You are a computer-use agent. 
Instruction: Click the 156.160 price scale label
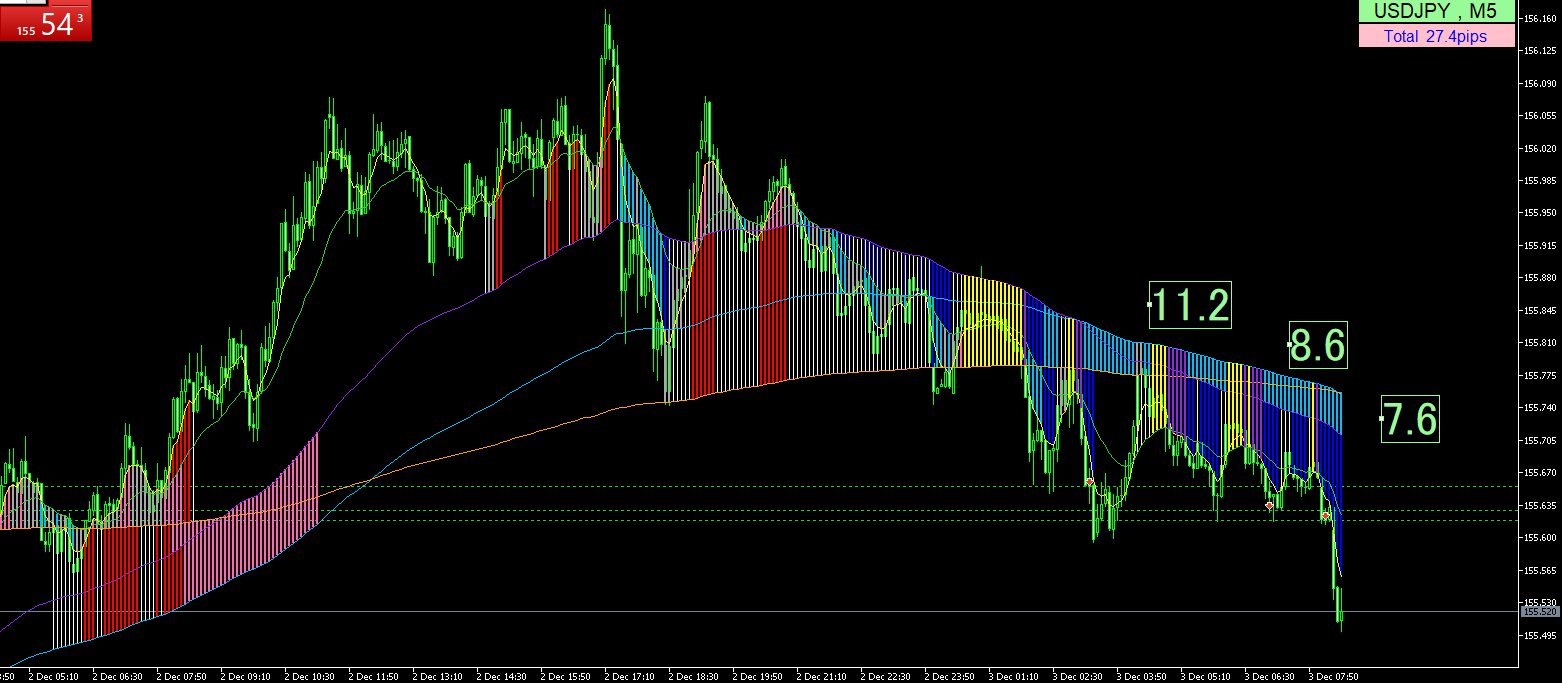point(1541,18)
